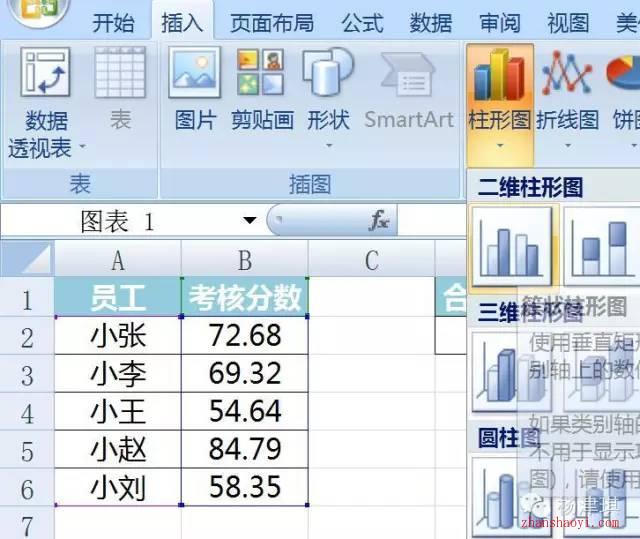Open the 剪贴画 clip art pane
The width and height of the screenshot is (640, 539).
coord(262,87)
